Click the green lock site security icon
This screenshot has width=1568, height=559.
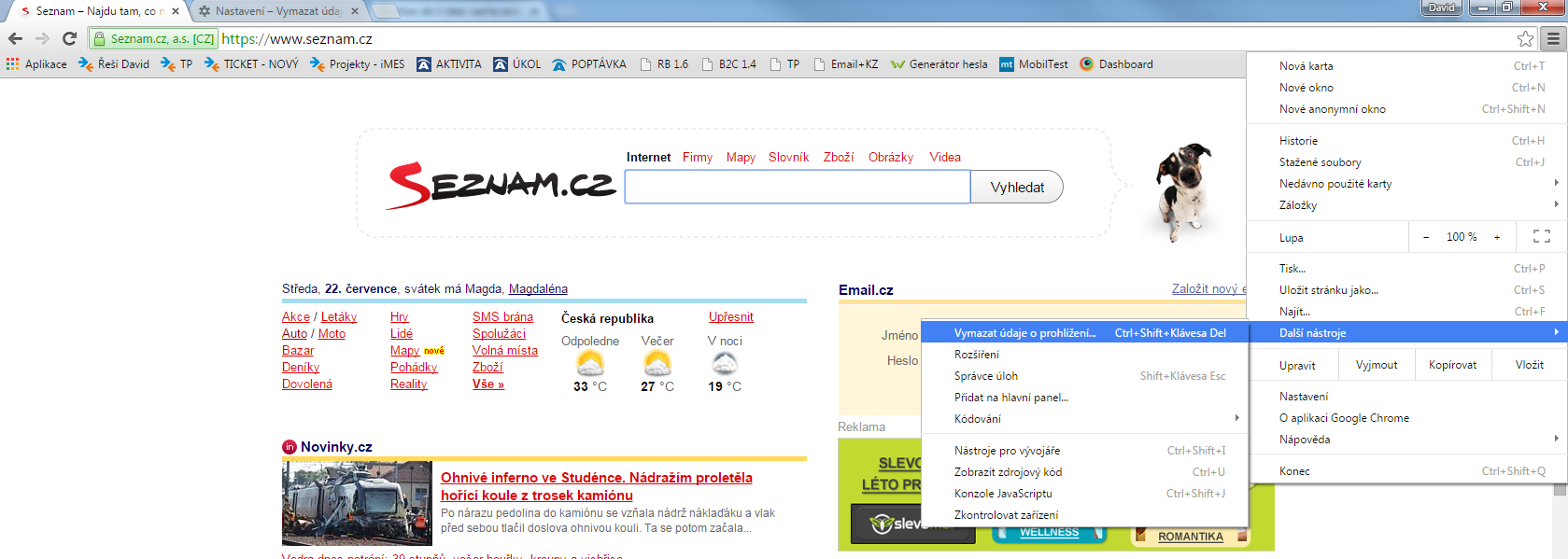click(99, 39)
